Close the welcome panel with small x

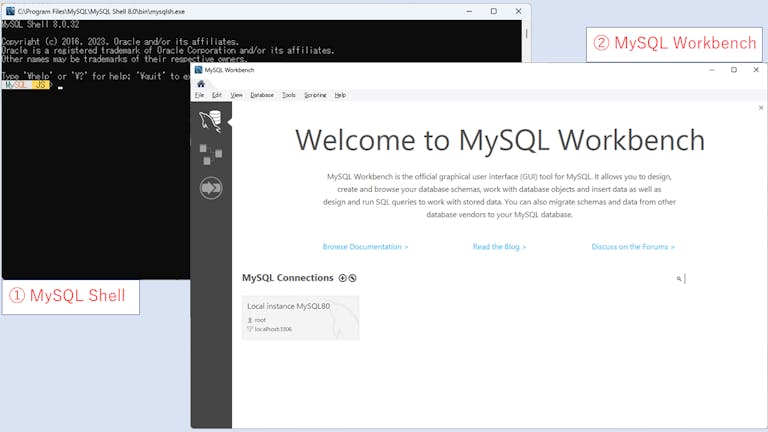click(761, 108)
